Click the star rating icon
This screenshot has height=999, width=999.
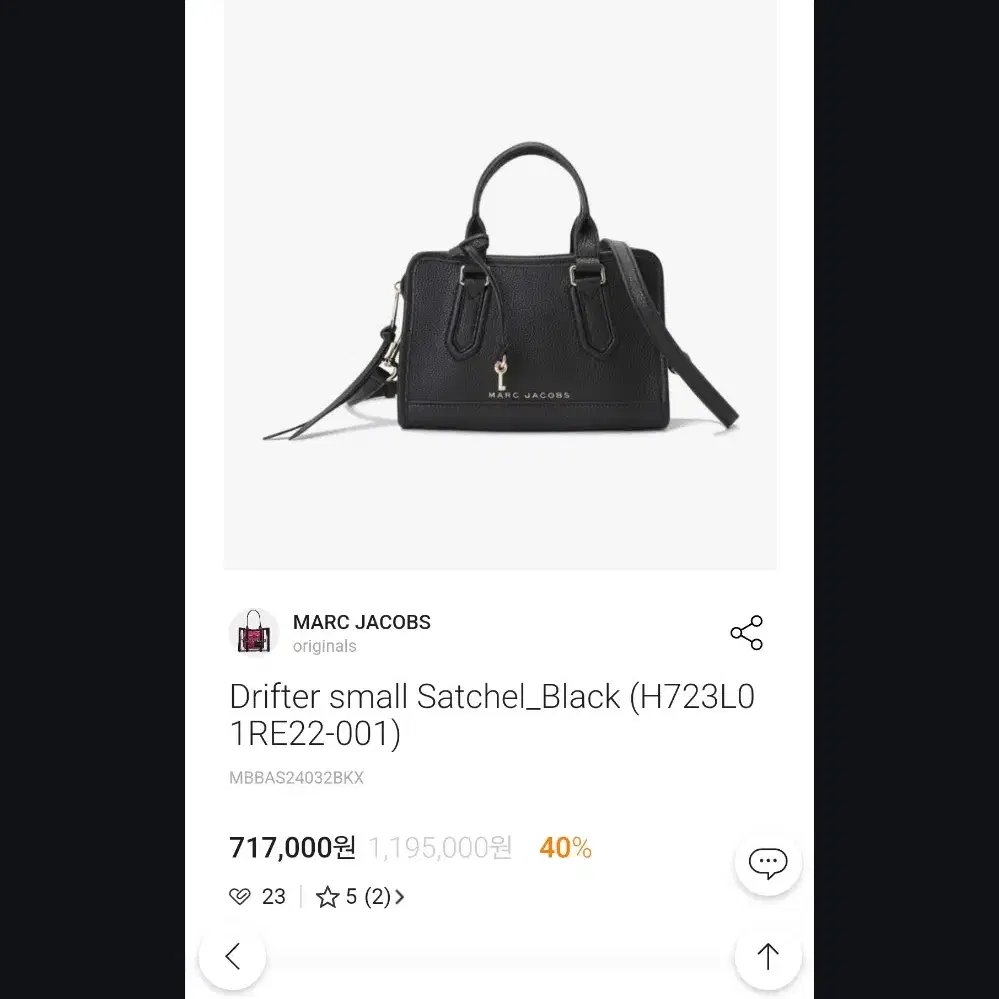(x=327, y=896)
